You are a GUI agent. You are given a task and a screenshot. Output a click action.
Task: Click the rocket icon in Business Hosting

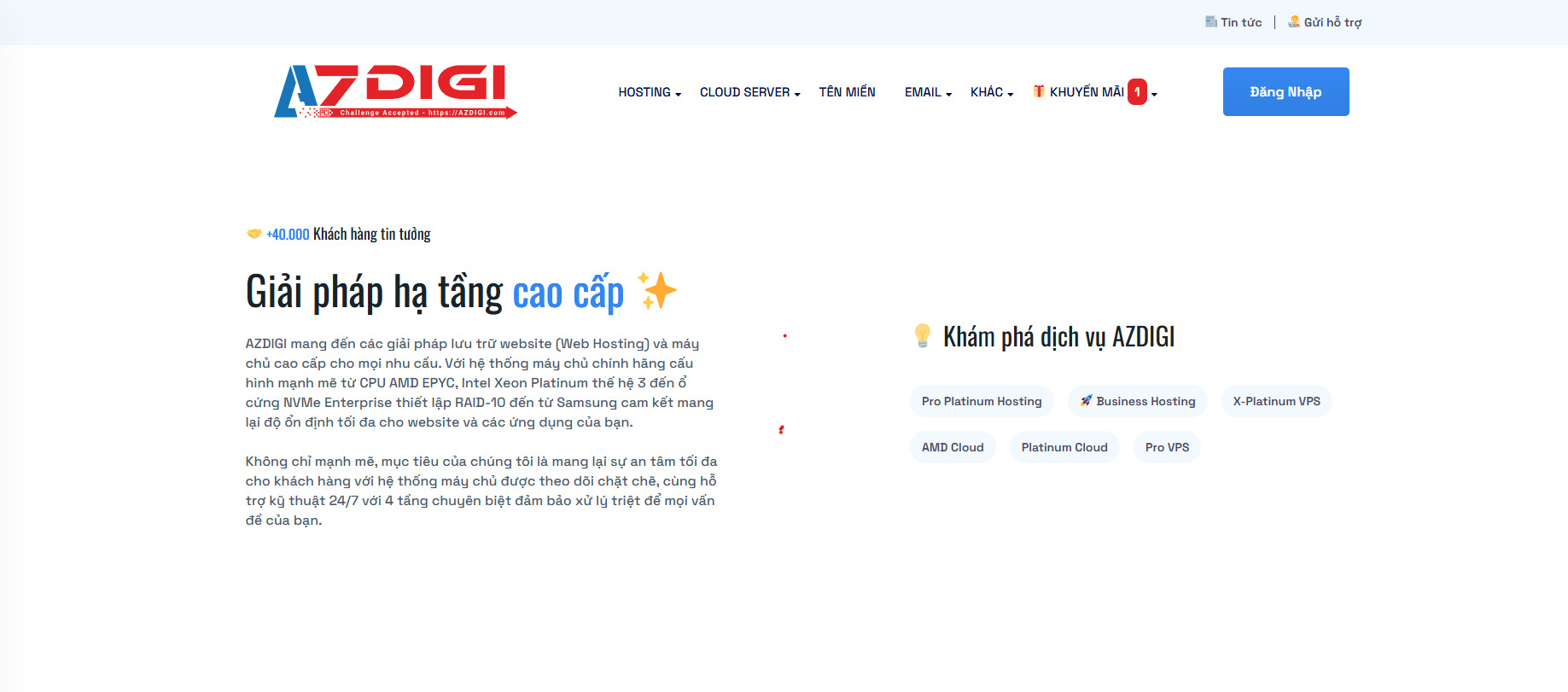[1086, 400]
